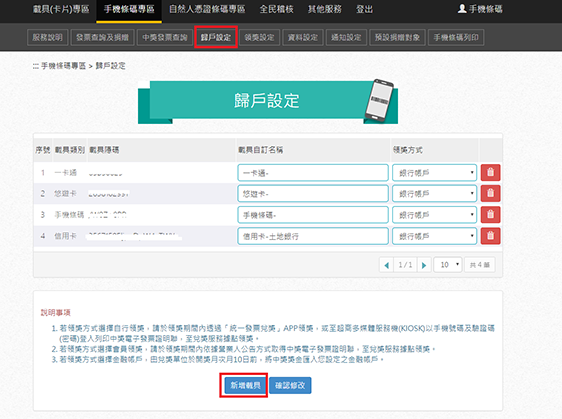Viewport: 562px width, 419px height.
Task: Go to previous page arrow
Action: click(386, 265)
